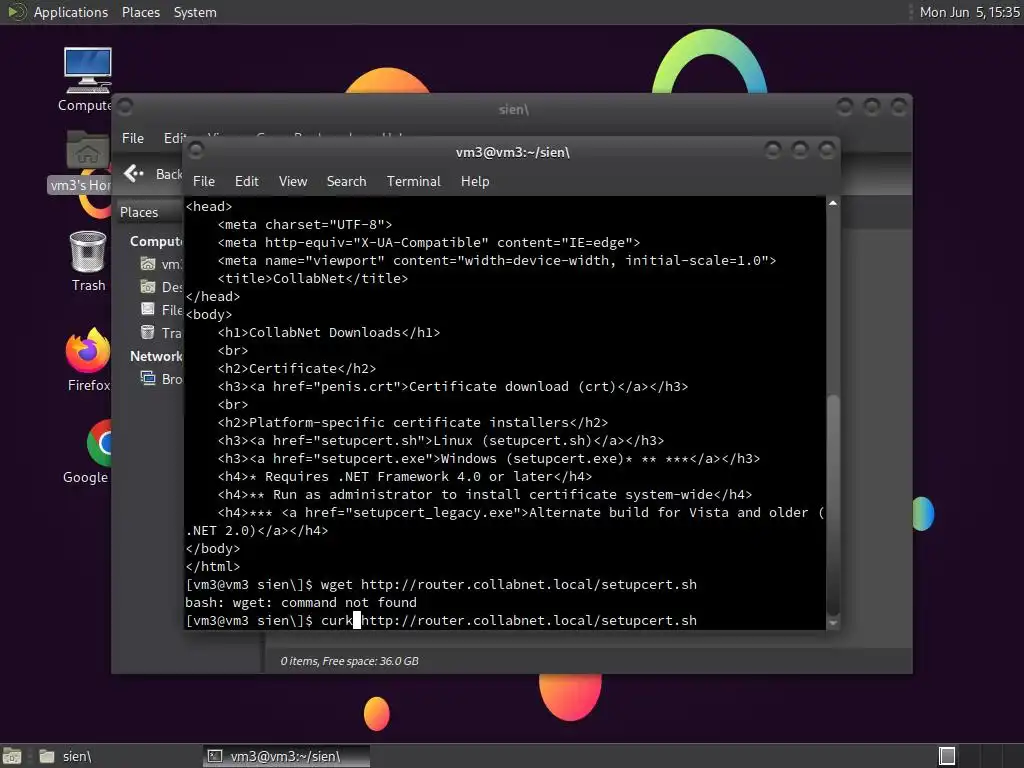1024x768 pixels.
Task: Click the show desktop icon in bottom panel
Action: (x=11, y=756)
